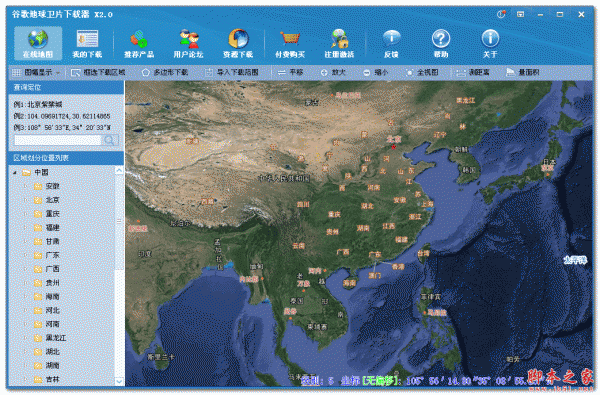Open the 在线地图 online map view
Screen dimensions: 600x395
tap(38, 43)
